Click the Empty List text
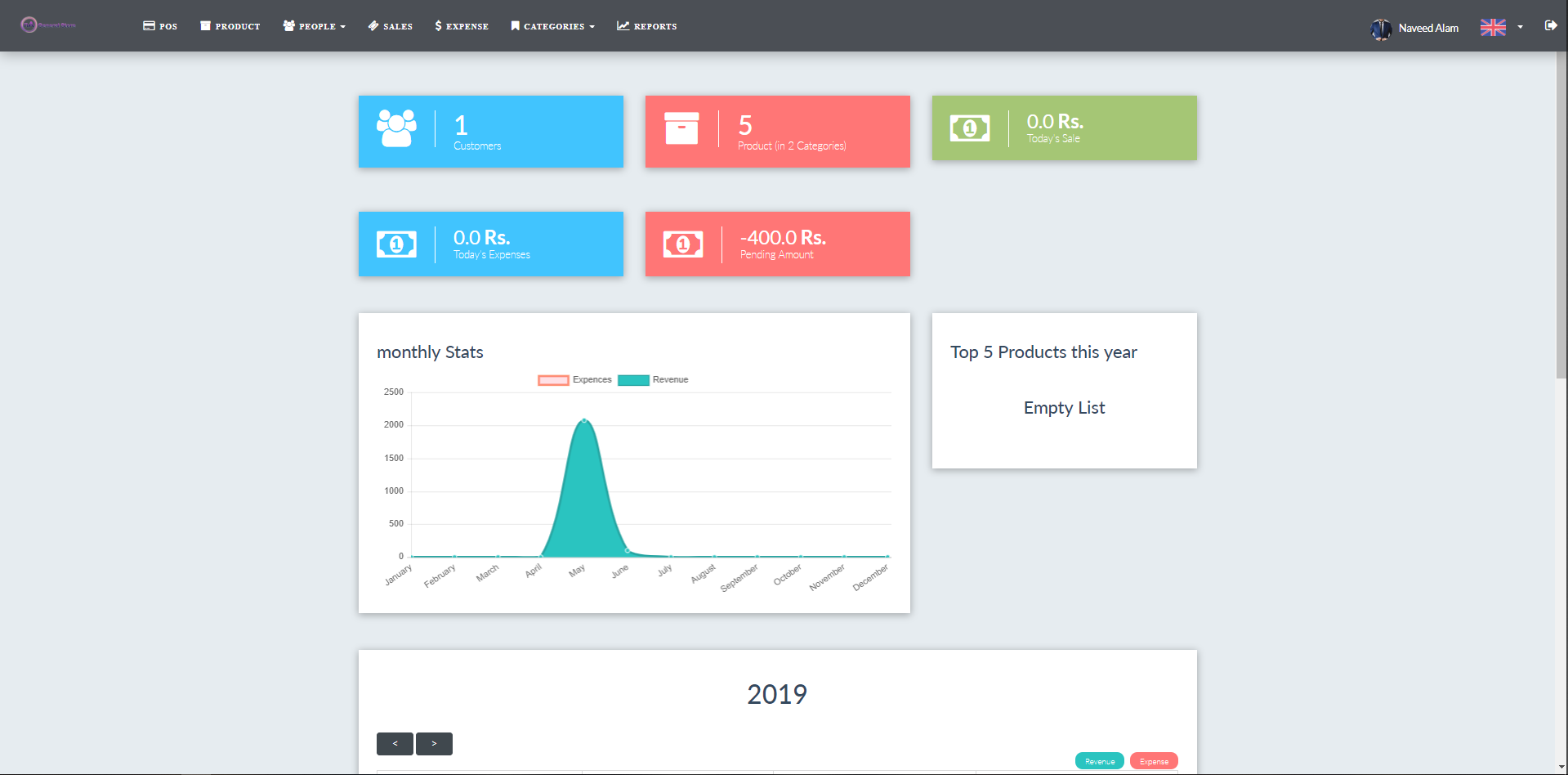The width and height of the screenshot is (1568, 775). coord(1064,408)
